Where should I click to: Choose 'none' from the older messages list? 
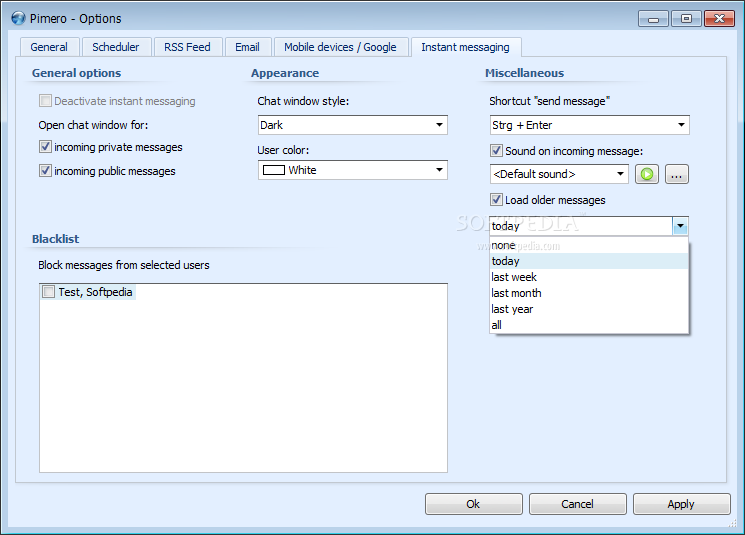pos(589,245)
